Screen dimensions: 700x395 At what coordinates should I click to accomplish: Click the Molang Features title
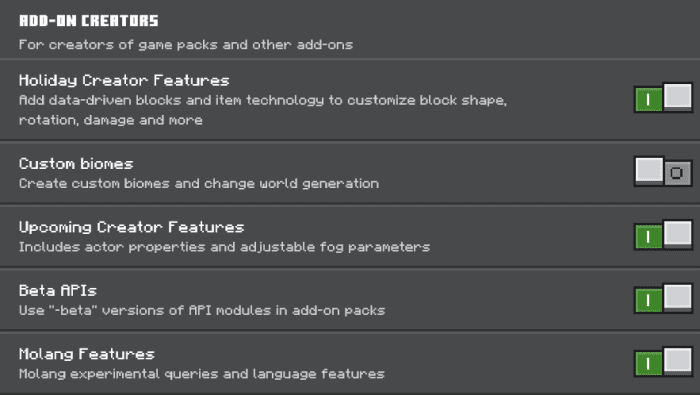87,354
